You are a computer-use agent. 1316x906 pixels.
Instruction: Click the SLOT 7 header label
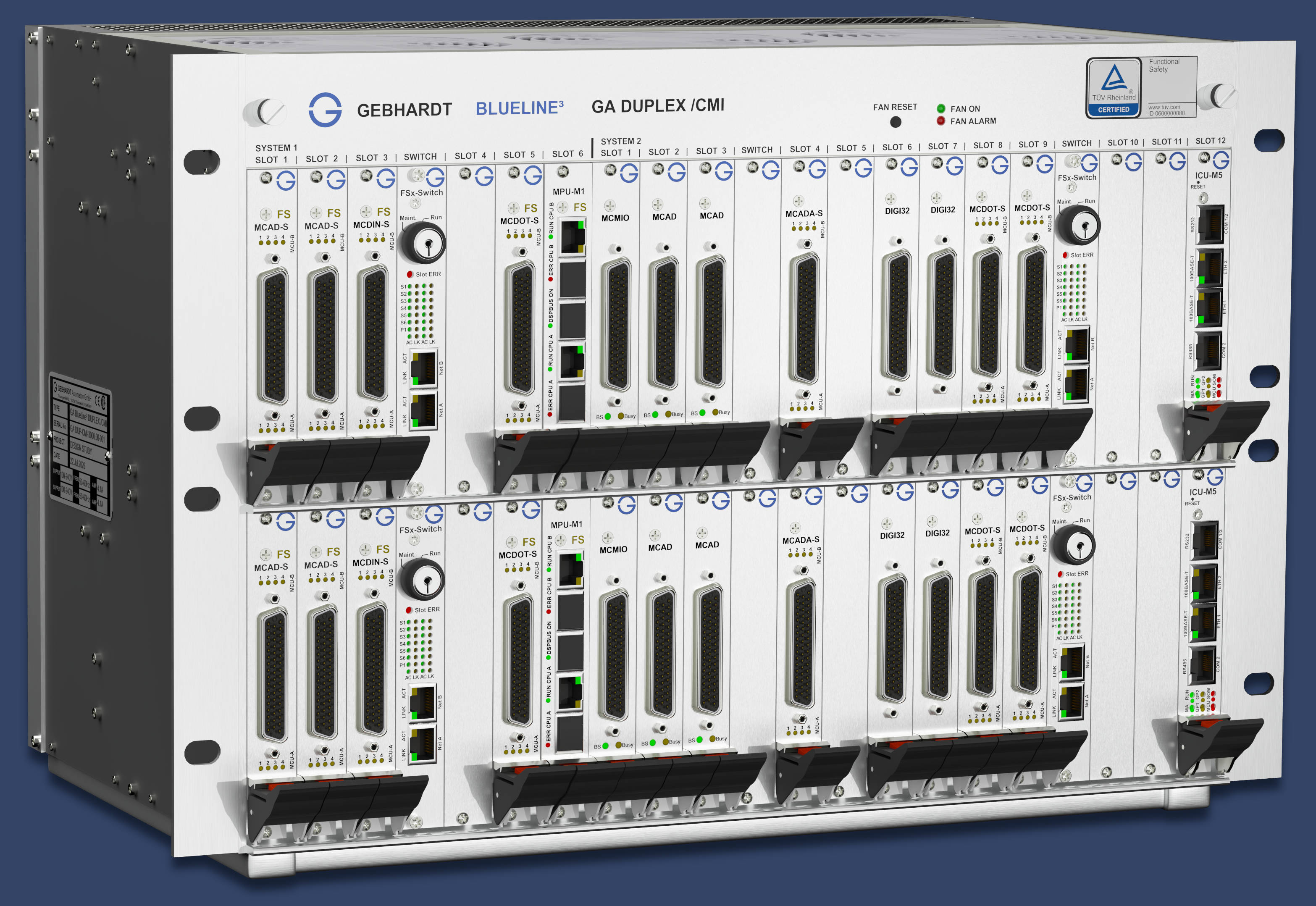click(943, 146)
